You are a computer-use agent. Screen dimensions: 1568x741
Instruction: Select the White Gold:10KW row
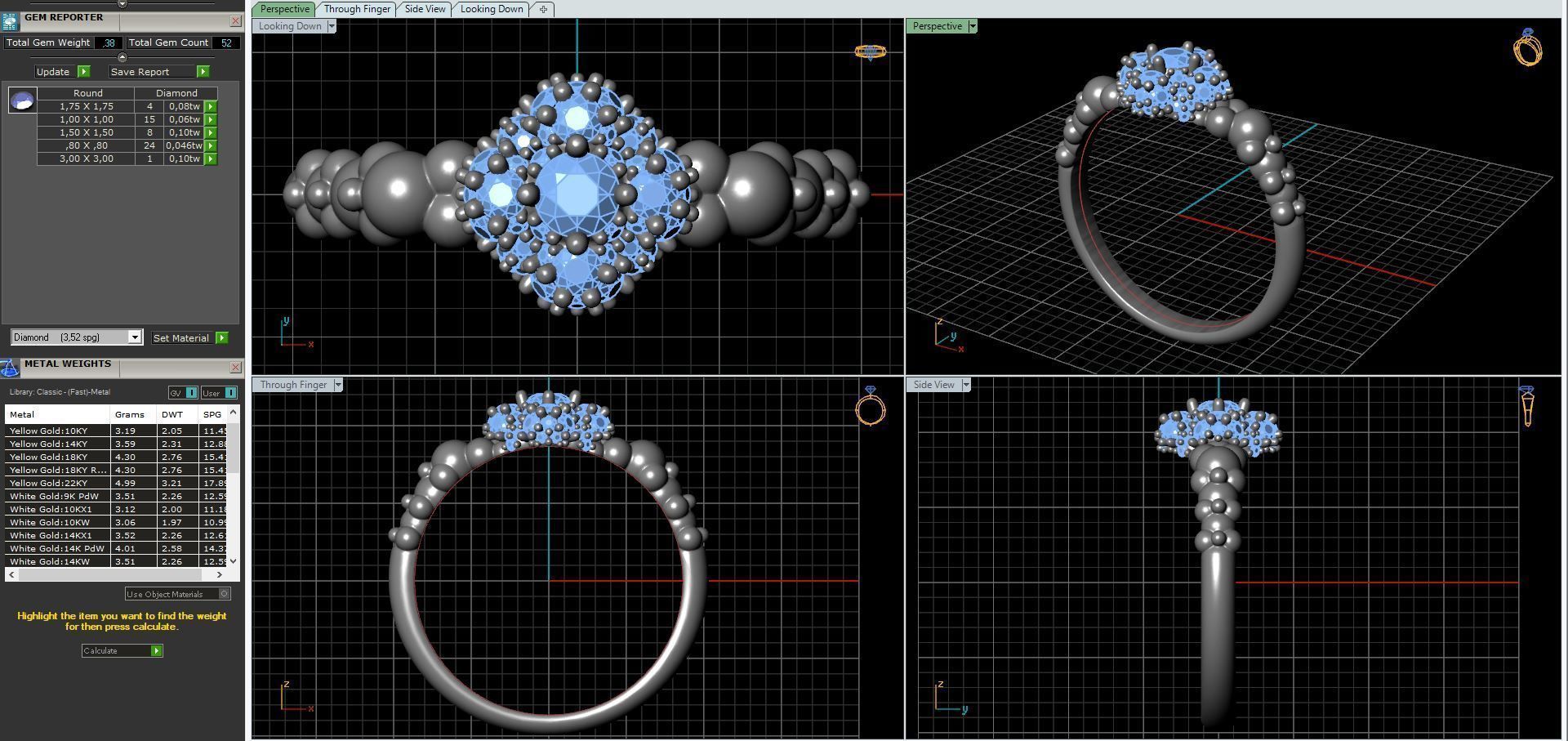[117, 522]
